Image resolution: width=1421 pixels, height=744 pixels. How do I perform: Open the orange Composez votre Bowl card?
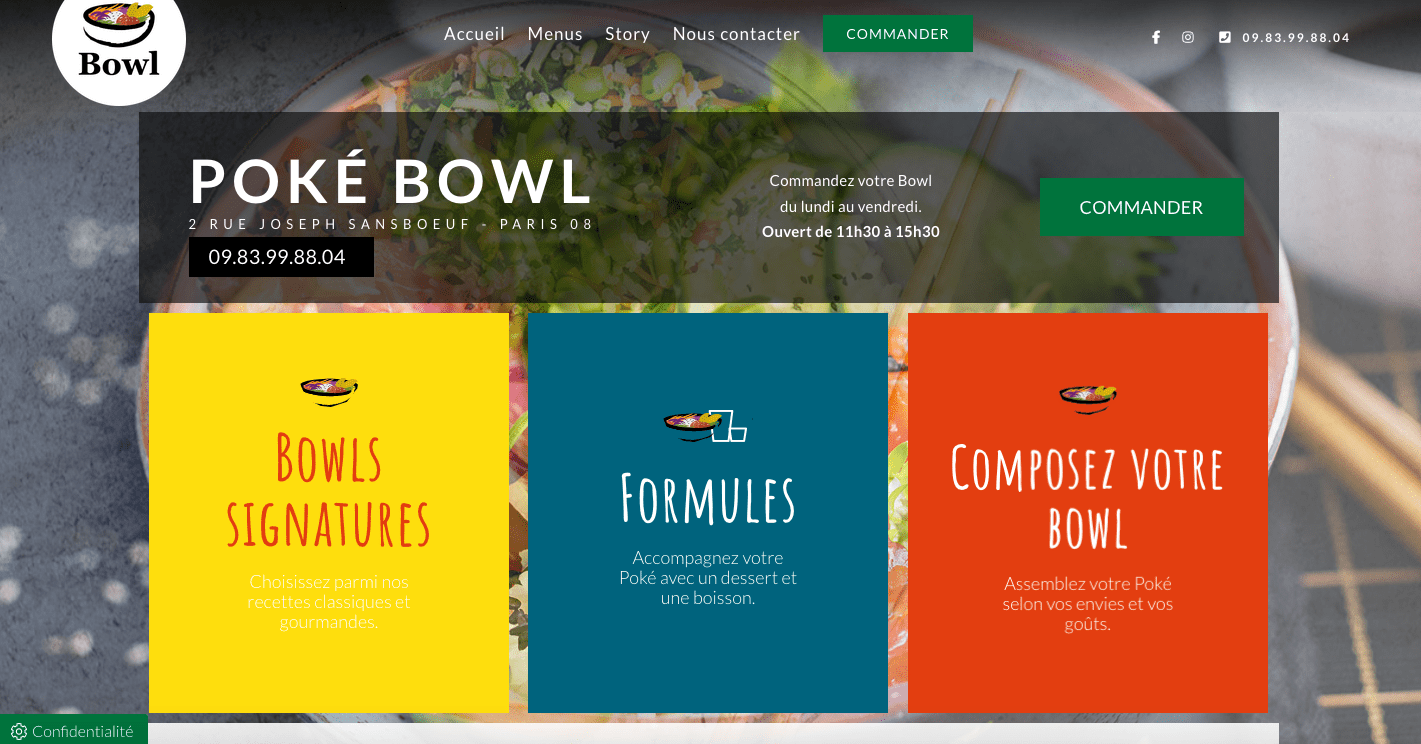(x=1088, y=513)
